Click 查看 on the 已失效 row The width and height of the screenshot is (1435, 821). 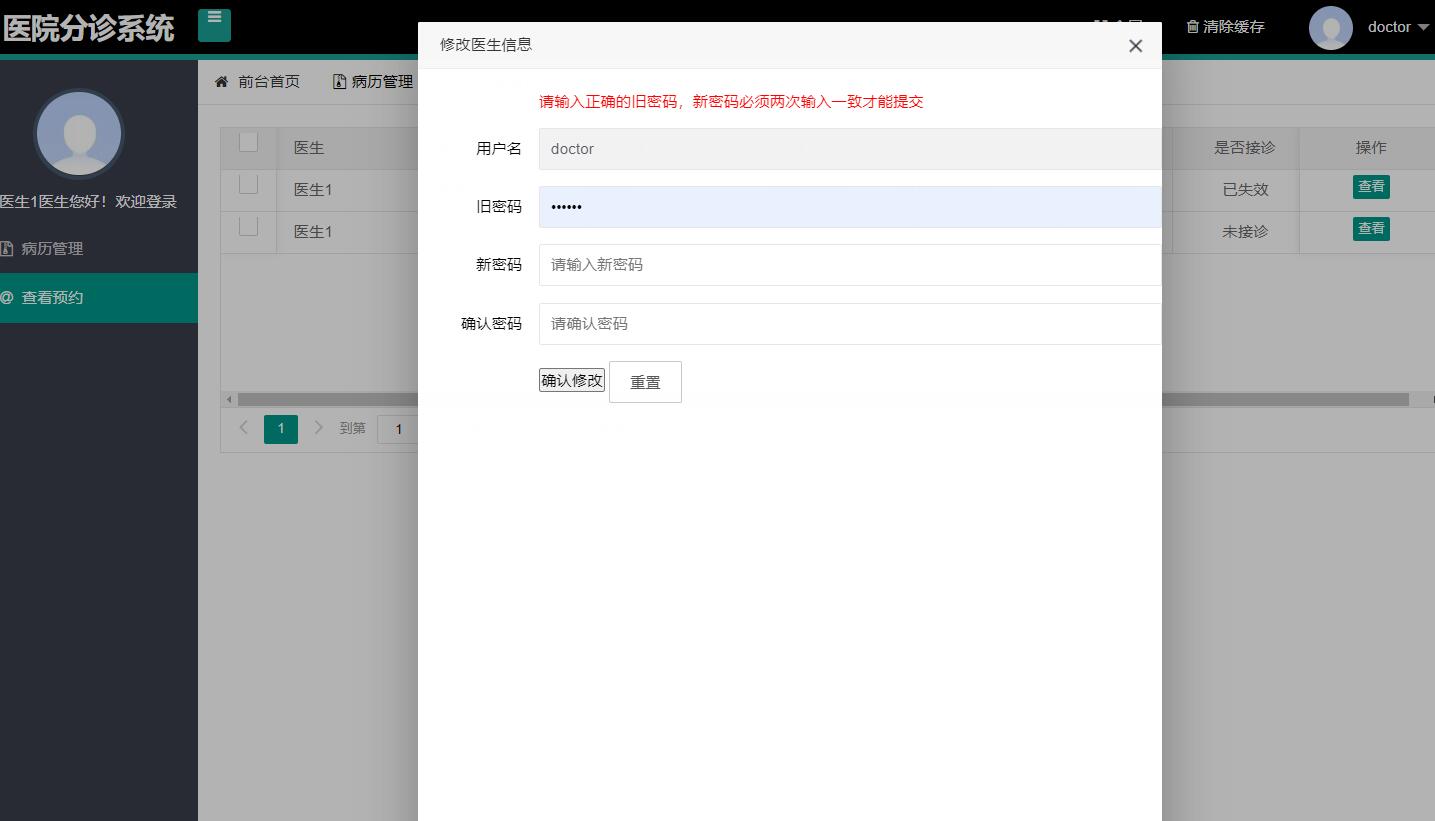[x=1371, y=187]
